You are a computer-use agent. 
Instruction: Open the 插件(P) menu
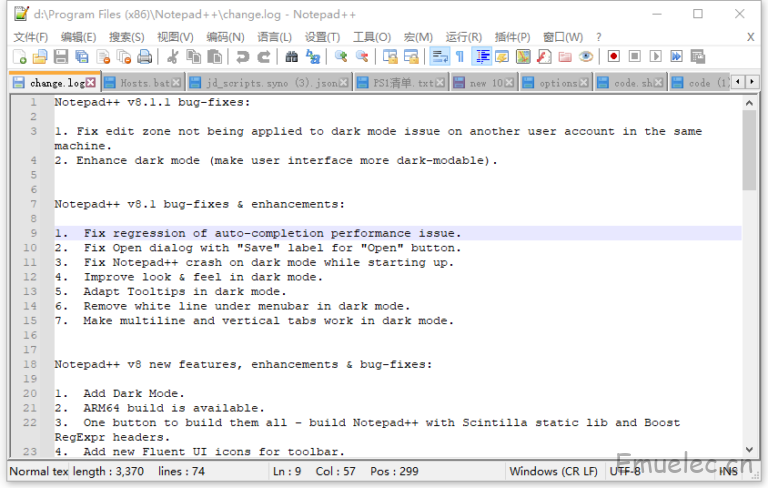tap(512, 37)
